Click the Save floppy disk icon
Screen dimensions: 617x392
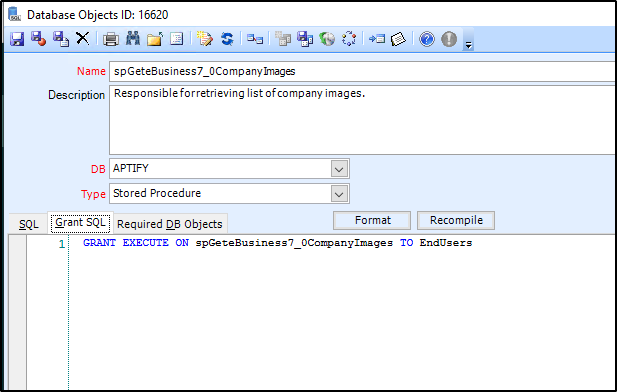[17, 39]
